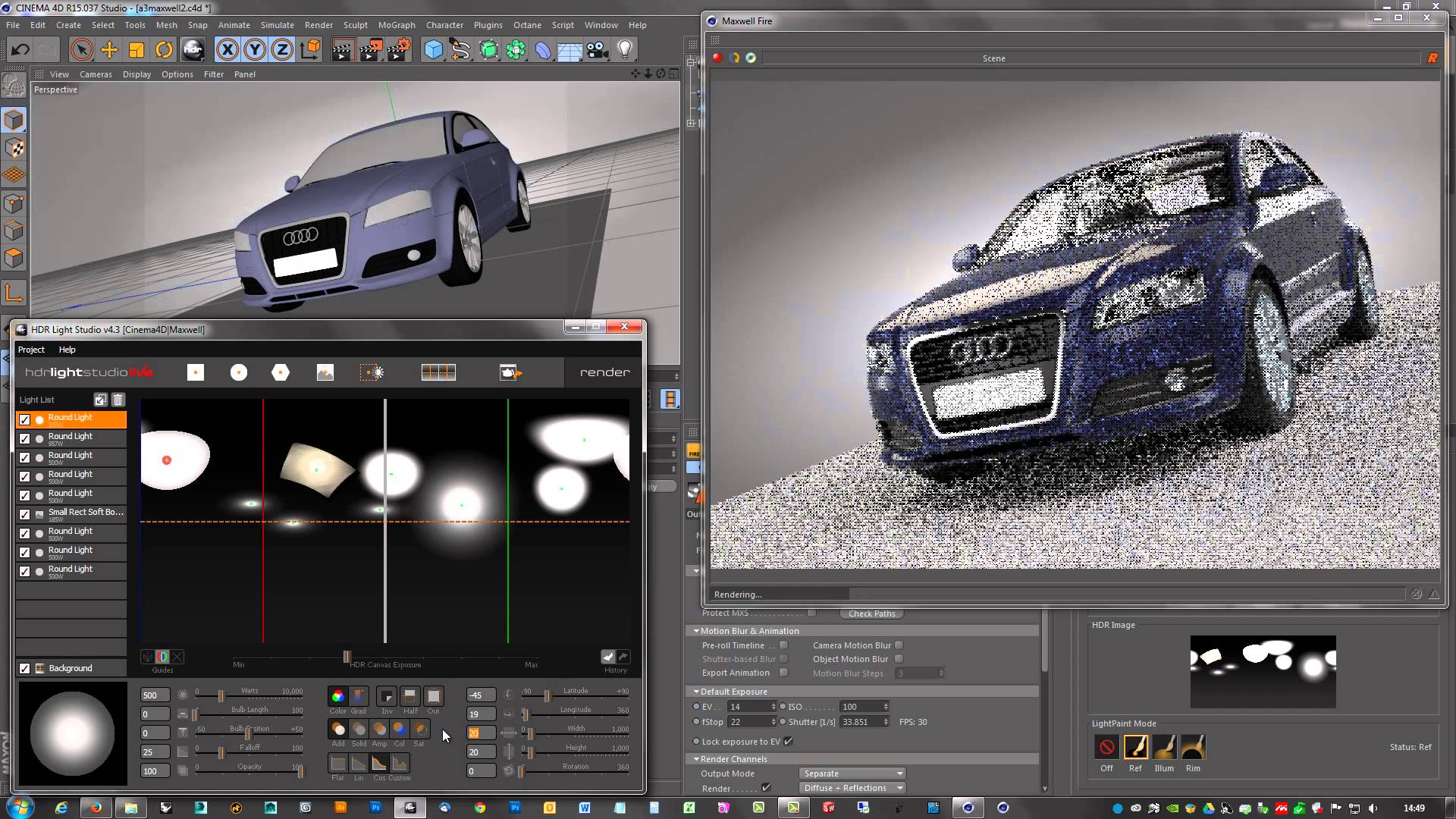Enable Lock exposure to EV checkbox
1456x819 pixels.
(789, 741)
